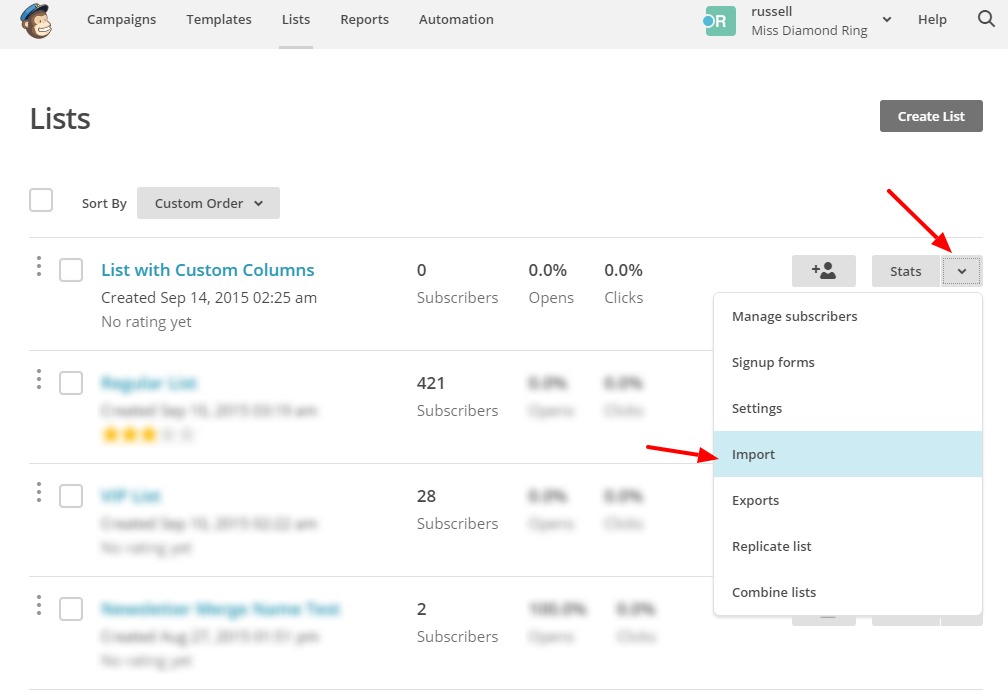Switch to the Automation tab
Screen dimensions: 1008x690
point(456,19)
